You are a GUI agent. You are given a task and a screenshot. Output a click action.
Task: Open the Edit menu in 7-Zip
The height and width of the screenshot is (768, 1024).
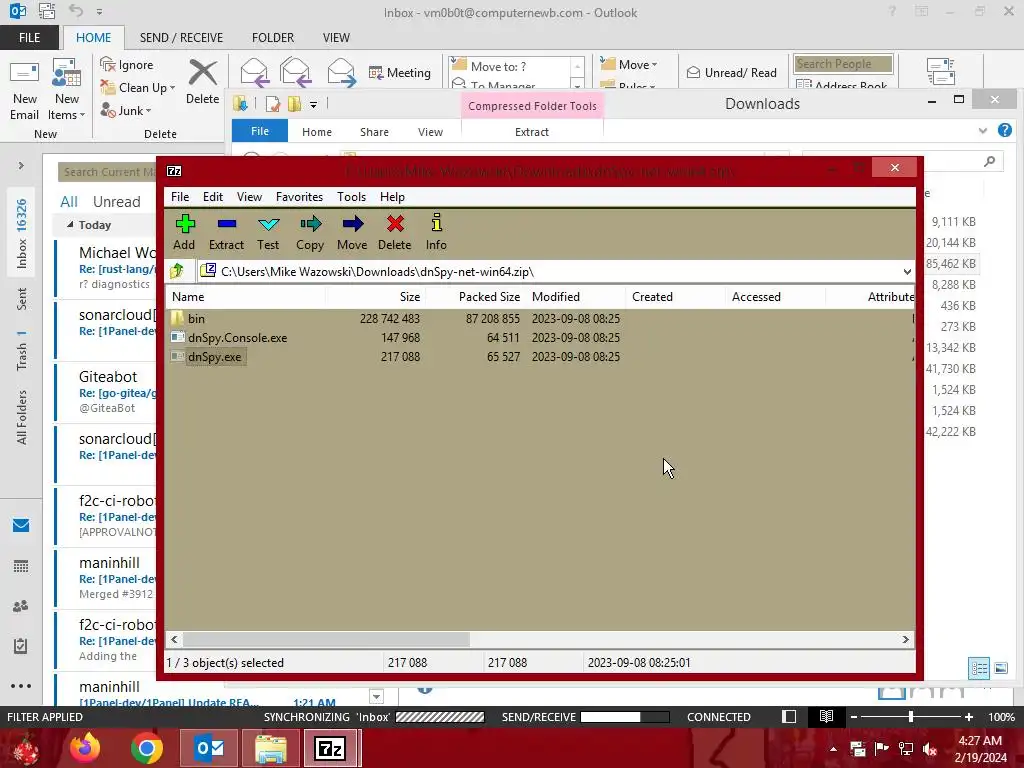[213, 197]
